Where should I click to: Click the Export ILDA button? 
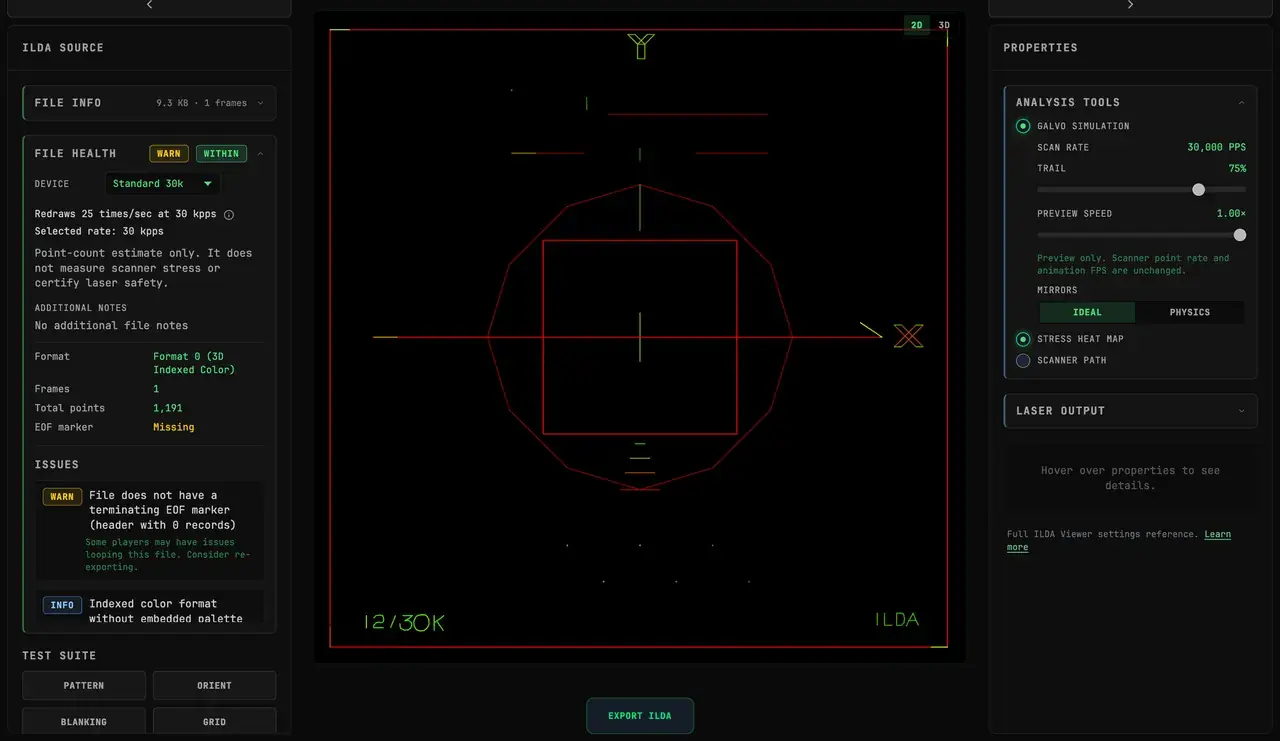coord(640,716)
